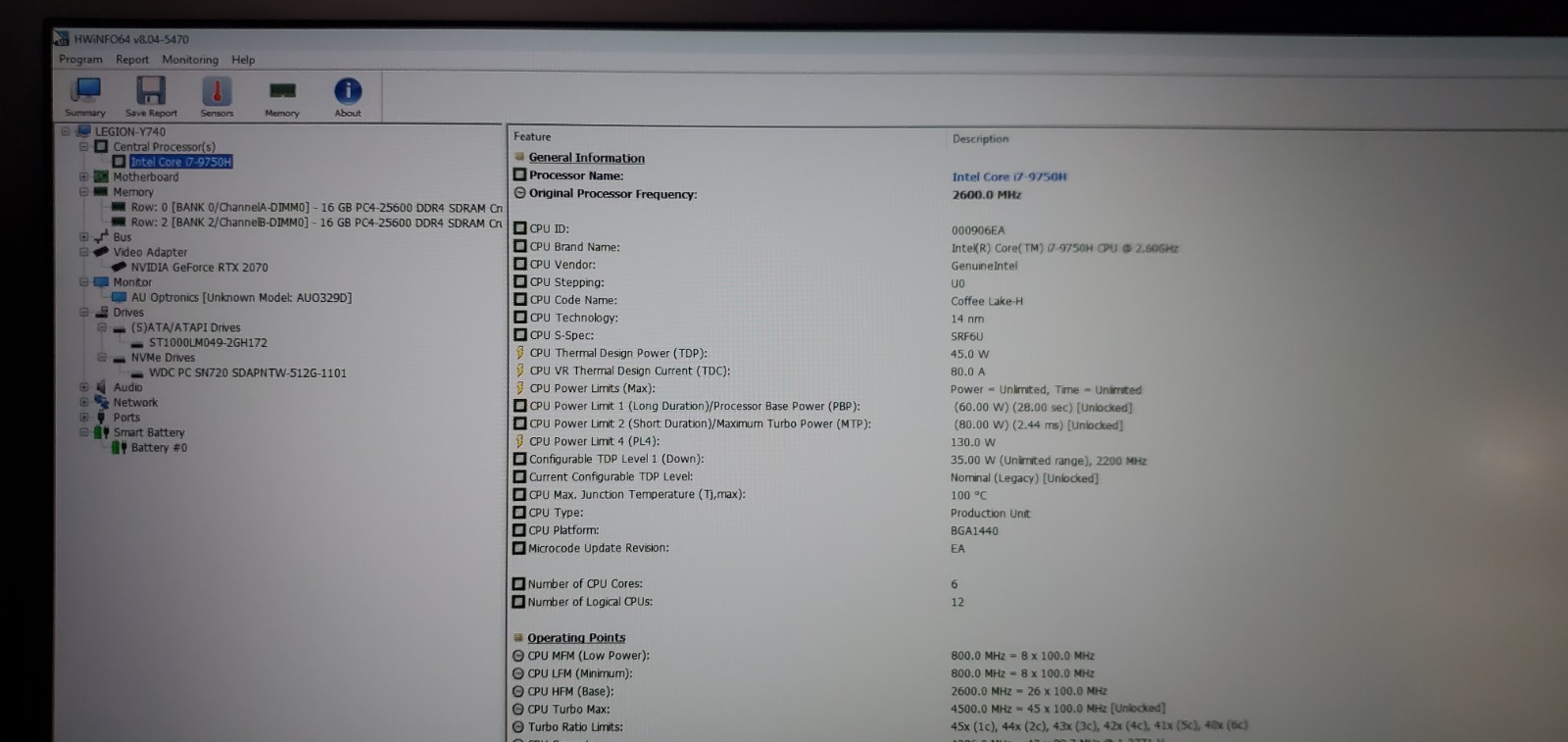Expand the Motherboard node
Viewport: 1568px width, 742px height.
pyautogui.click(x=84, y=176)
